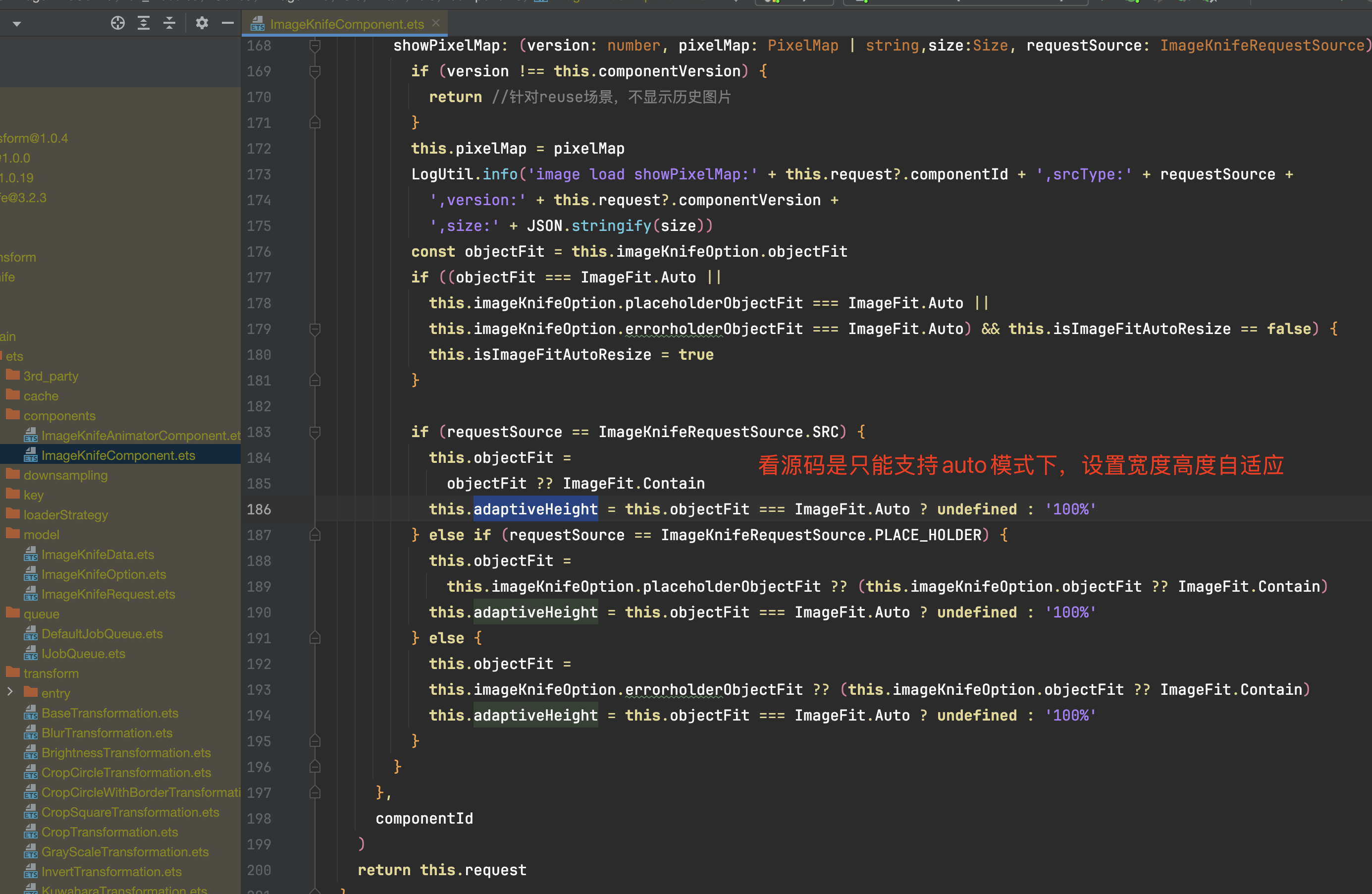
Task: Open BrightnessTransformation.ets file
Action: [x=117, y=753]
